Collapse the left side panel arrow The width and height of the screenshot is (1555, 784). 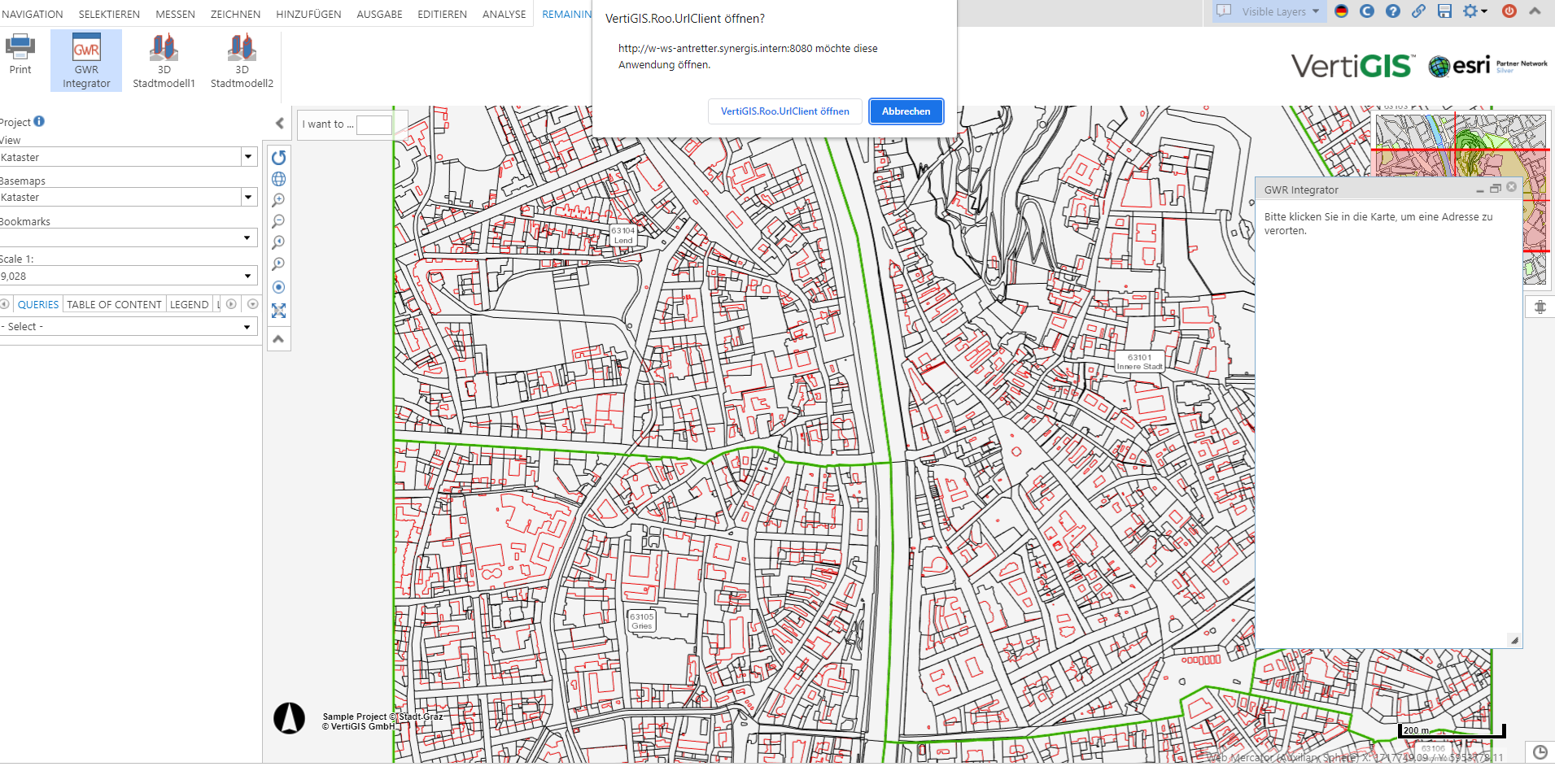280,124
